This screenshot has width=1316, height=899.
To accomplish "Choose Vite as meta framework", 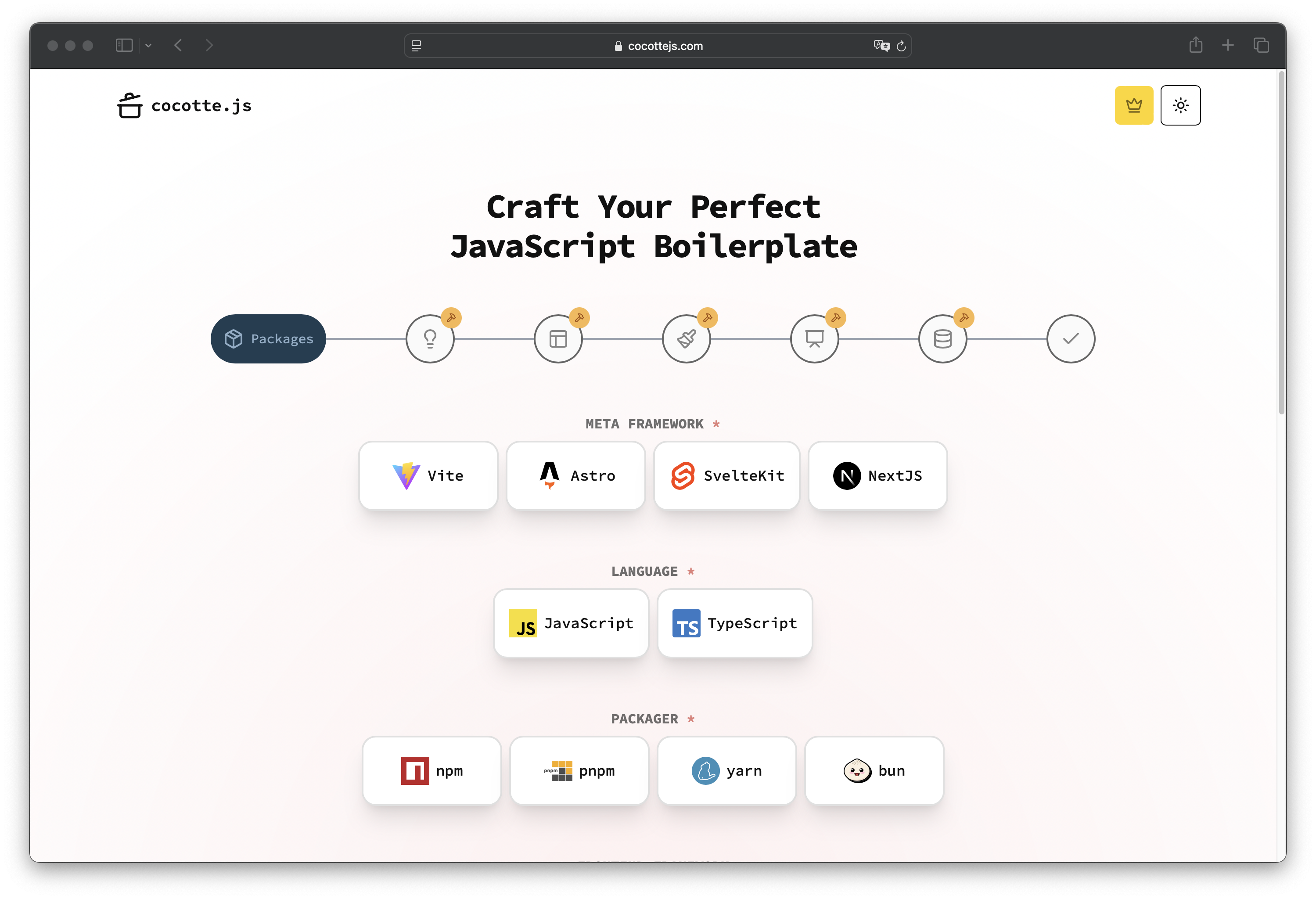I will coord(428,475).
